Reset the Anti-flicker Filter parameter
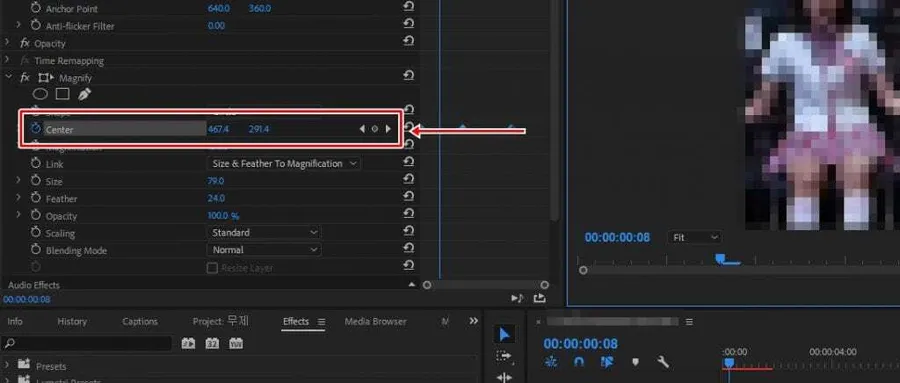The height and width of the screenshot is (383, 900). tap(408, 24)
